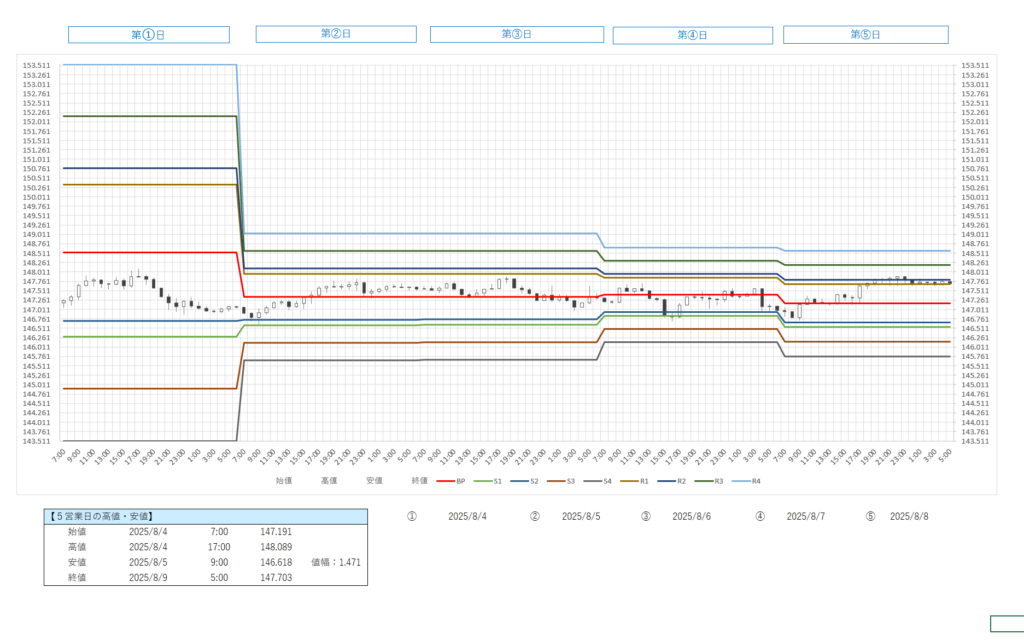Image resolution: width=1024 pixels, height=640 pixels.
Task: Click the 終値 legend label
Action: point(419,481)
